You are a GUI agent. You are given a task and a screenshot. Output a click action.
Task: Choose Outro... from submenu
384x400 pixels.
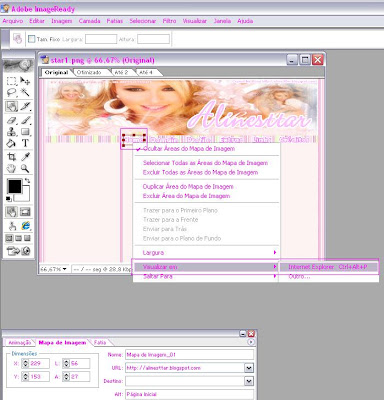[x=328, y=276]
